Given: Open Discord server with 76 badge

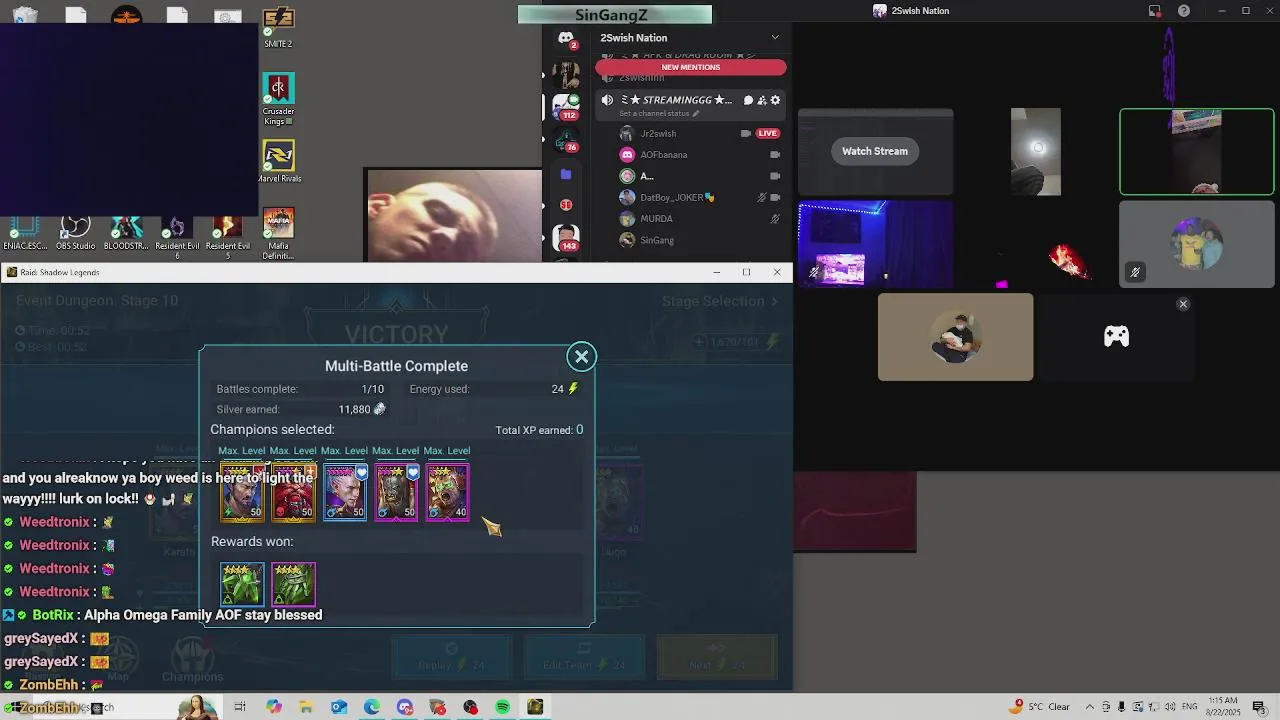Looking at the screenshot, I should (x=566, y=138).
